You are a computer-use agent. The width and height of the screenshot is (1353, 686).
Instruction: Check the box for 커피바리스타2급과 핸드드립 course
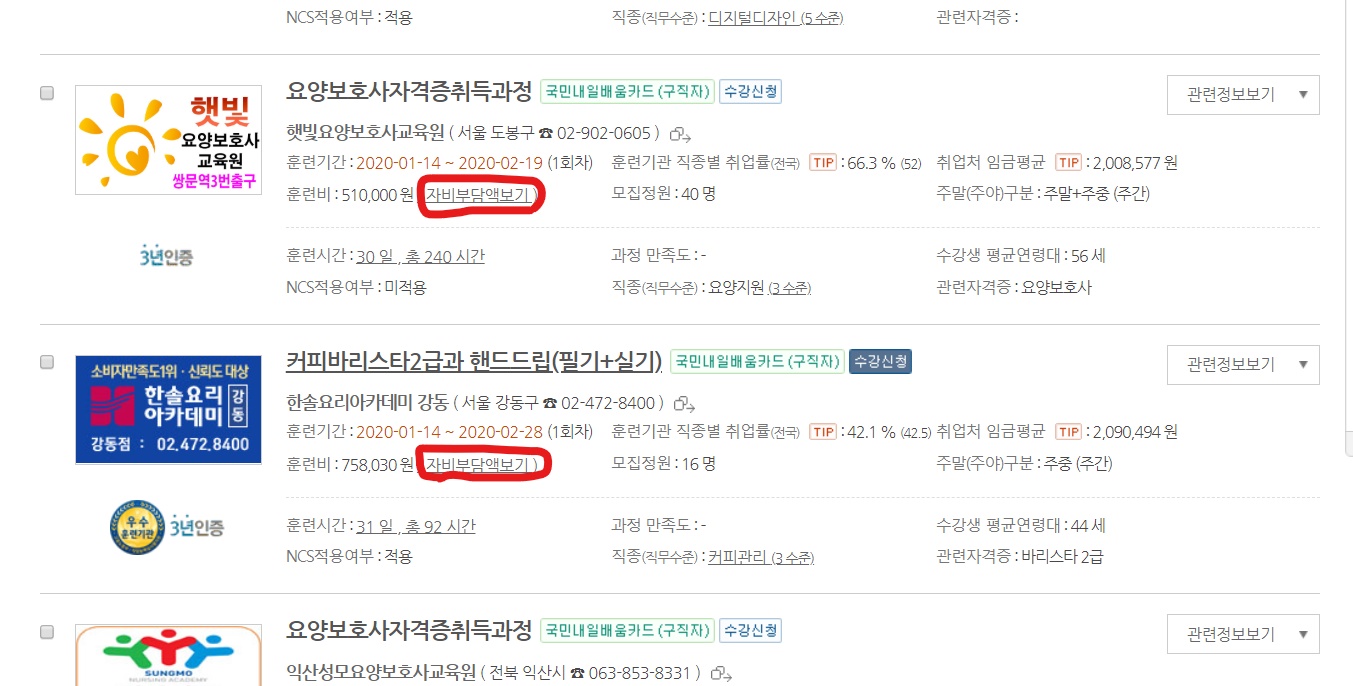(x=47, y=363)
